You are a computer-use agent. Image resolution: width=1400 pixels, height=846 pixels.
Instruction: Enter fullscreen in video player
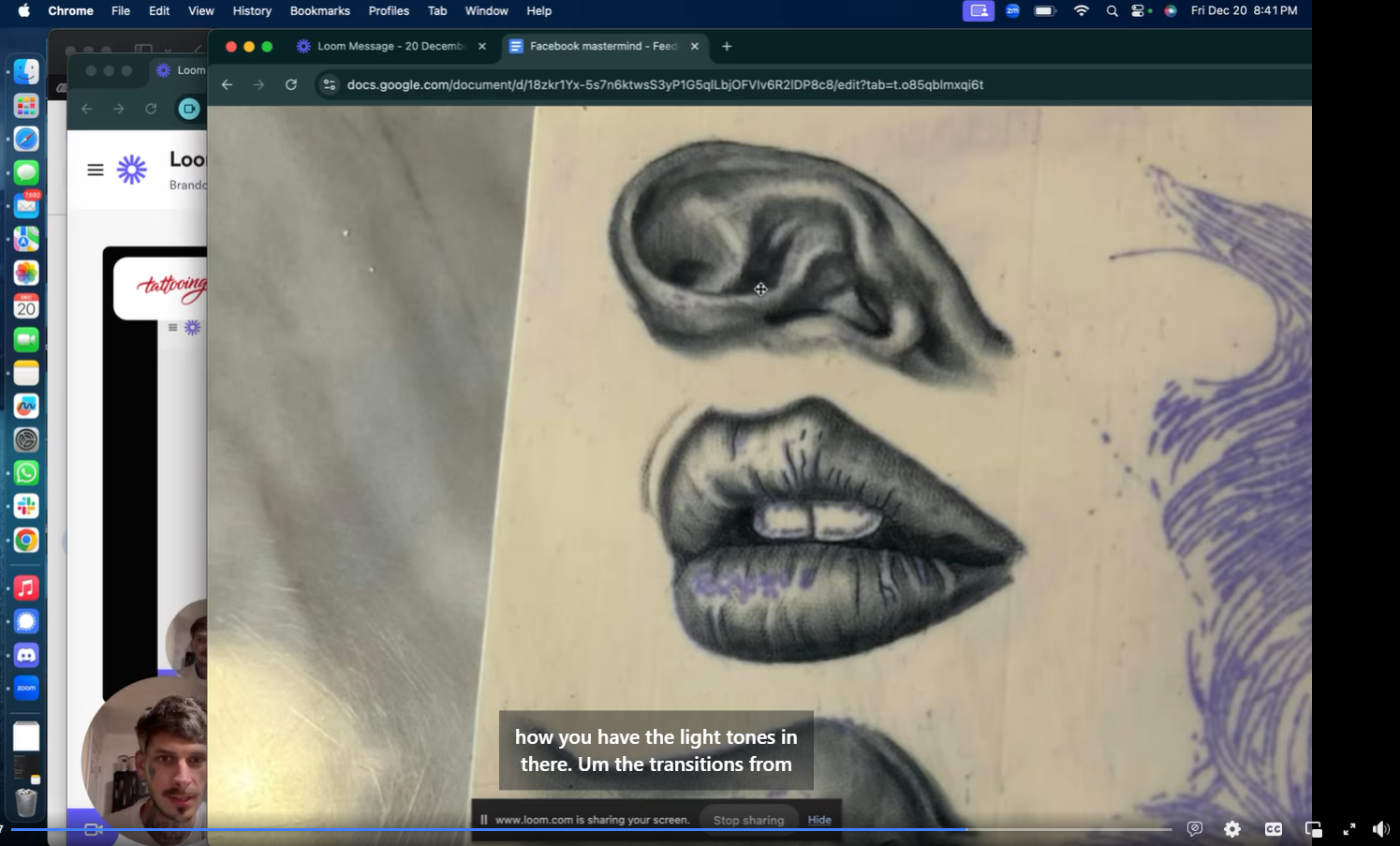1349,829
